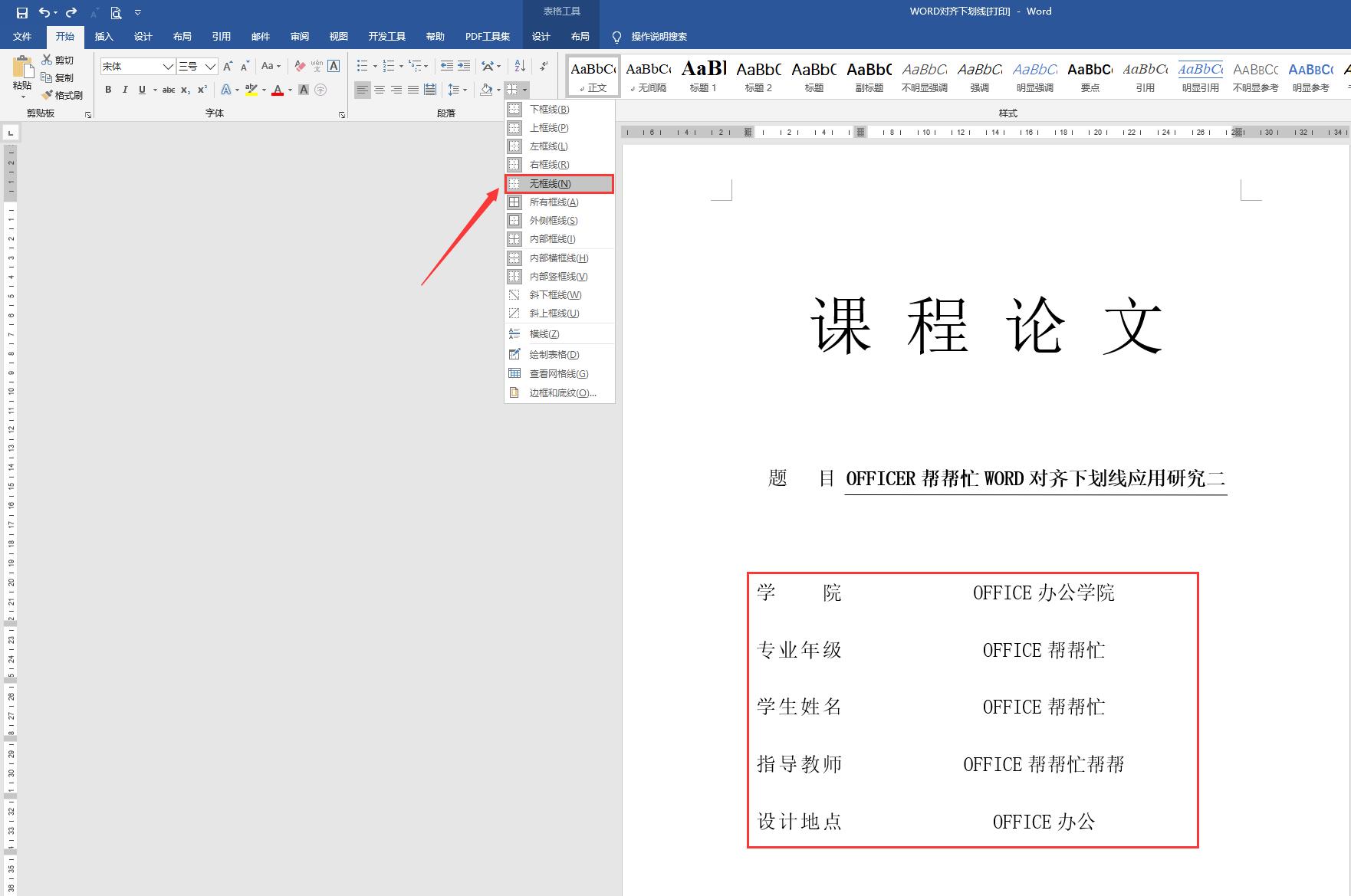Apply strikethrough to selected text
This screenshot has height=896, width=1351.
click(x=169, y=90)
